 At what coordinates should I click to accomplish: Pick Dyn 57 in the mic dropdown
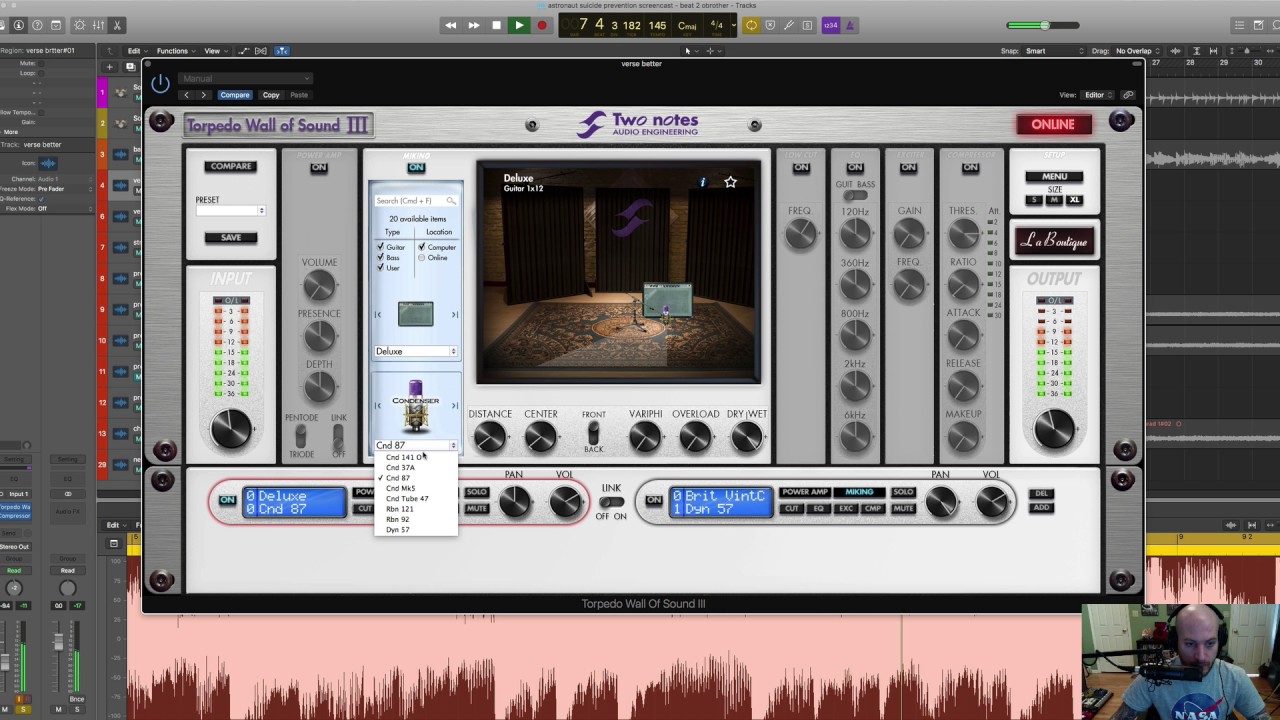pos(397,530)
